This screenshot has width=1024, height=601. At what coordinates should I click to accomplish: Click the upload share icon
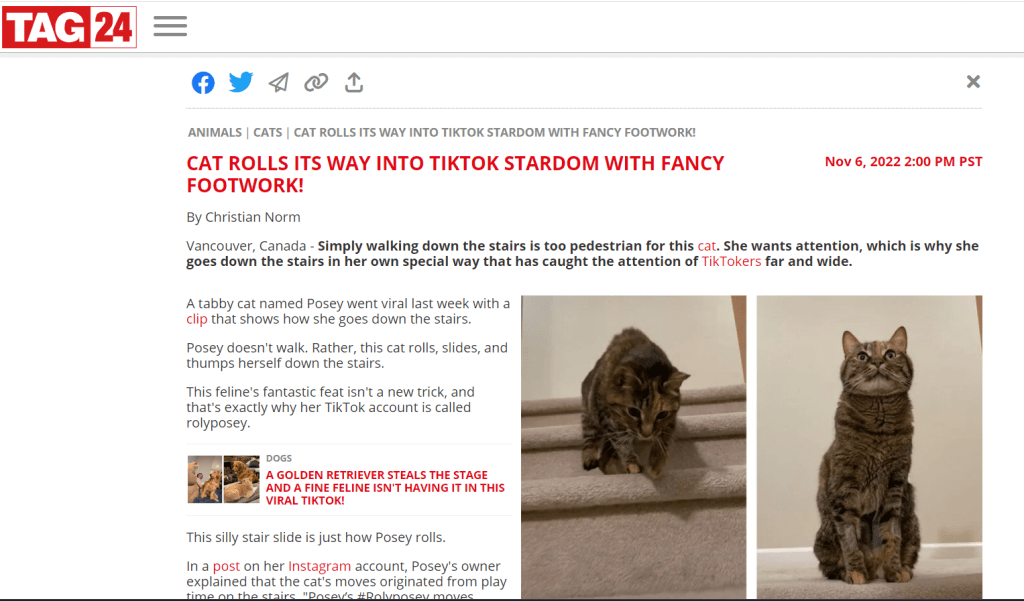[x=354, y=82]
